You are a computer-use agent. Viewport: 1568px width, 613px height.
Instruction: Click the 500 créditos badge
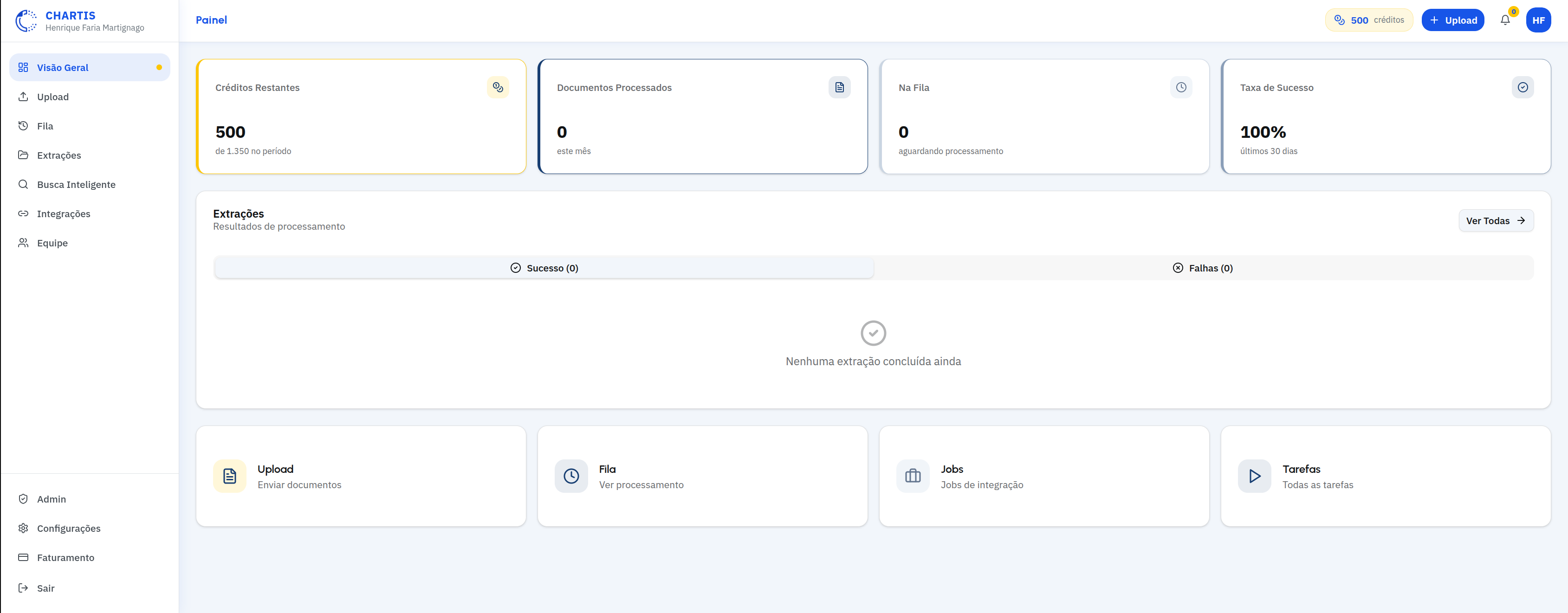click(x=1368, y=20)
